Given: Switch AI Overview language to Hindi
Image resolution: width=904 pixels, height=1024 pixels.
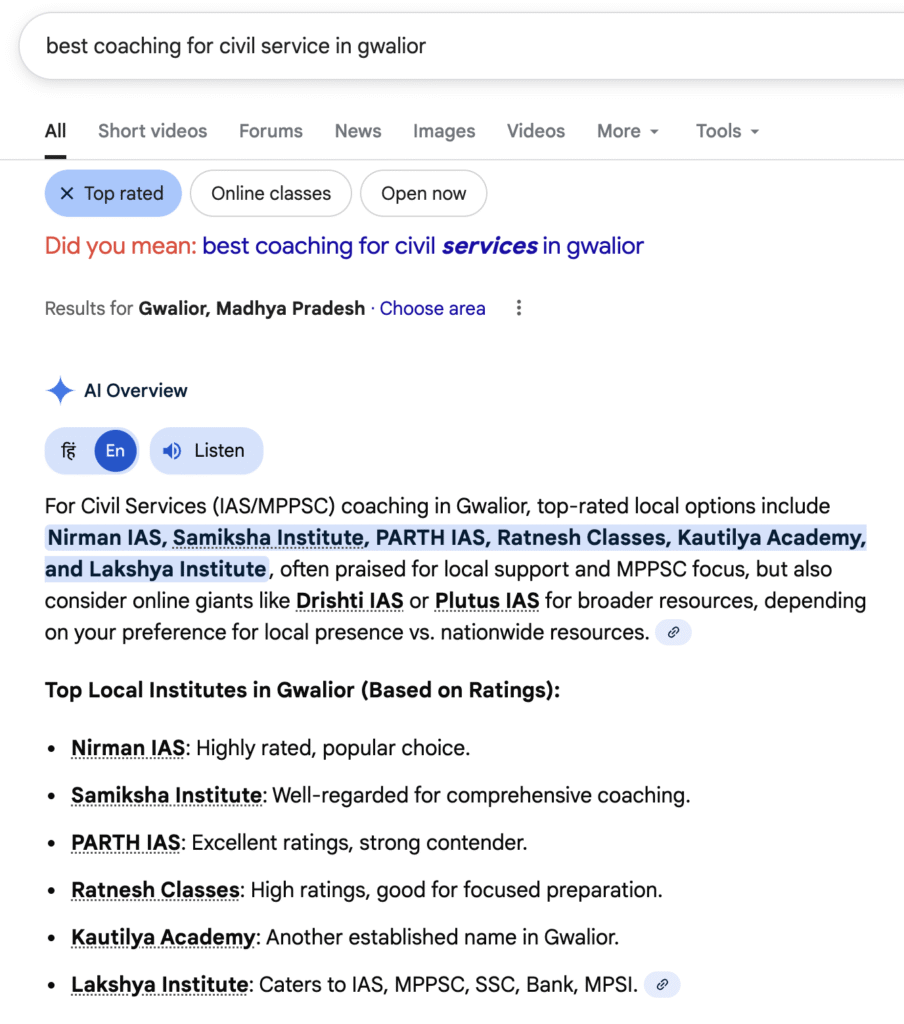Looking at the screenshot, I should (x=69, y=451).
